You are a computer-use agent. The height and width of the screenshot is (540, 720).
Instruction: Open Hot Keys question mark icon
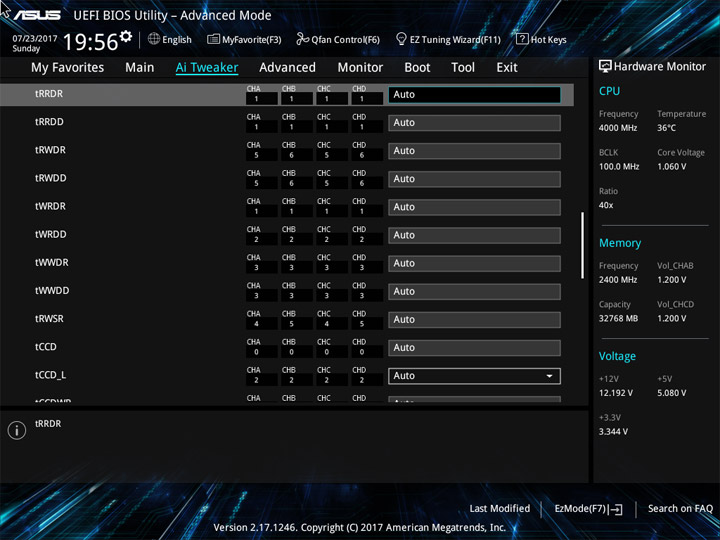(522, 39)
